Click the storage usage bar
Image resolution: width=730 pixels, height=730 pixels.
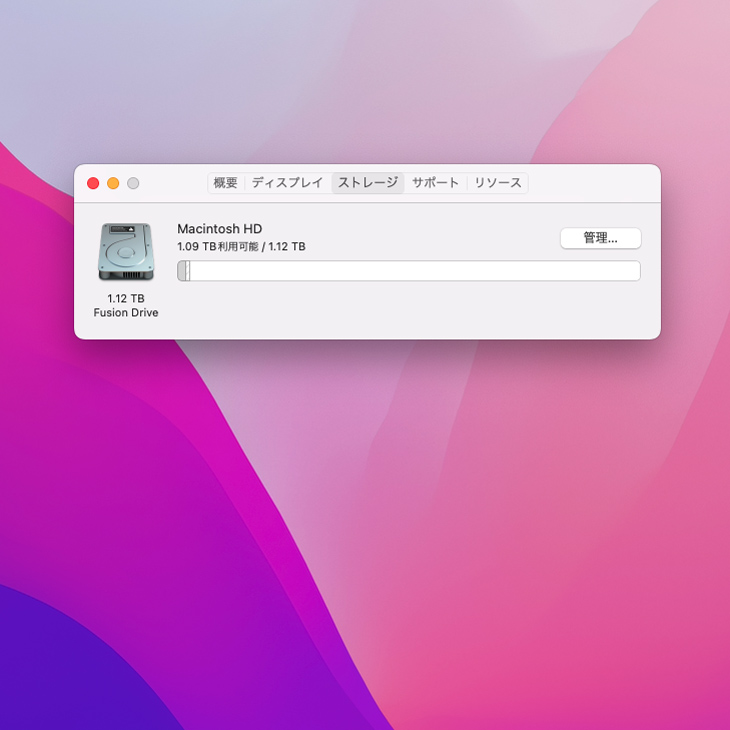point(409,271)
